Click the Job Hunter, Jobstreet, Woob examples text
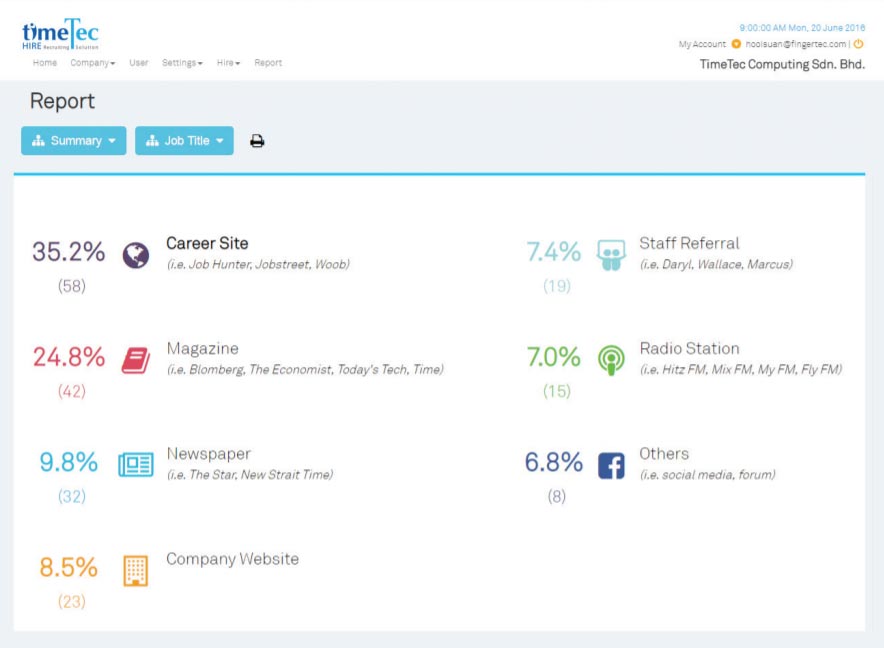The width and height of the screenshot is (884, 648). pyautogui.click(x=258, y=265)
